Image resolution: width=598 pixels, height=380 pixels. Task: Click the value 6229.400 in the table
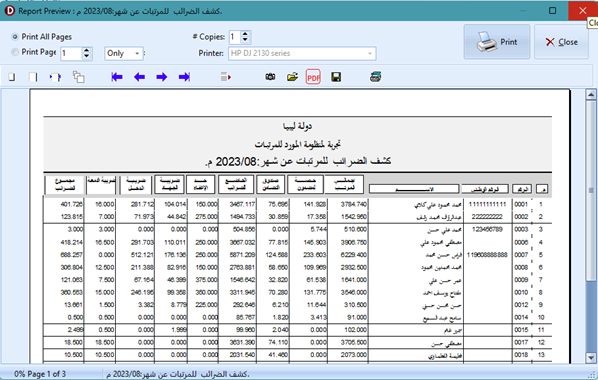(x=354, y=254)
